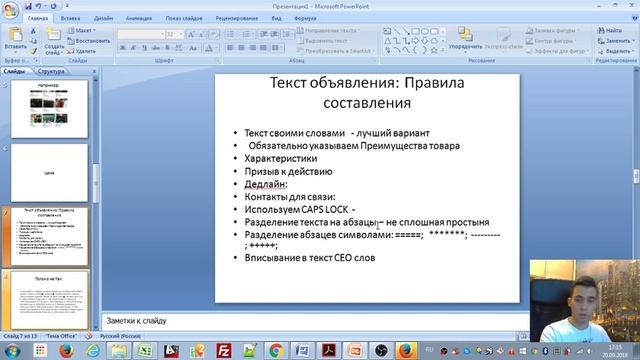Increase font size with the large A
The height and width of the screenshot is (360, 640).
(191, 35)
